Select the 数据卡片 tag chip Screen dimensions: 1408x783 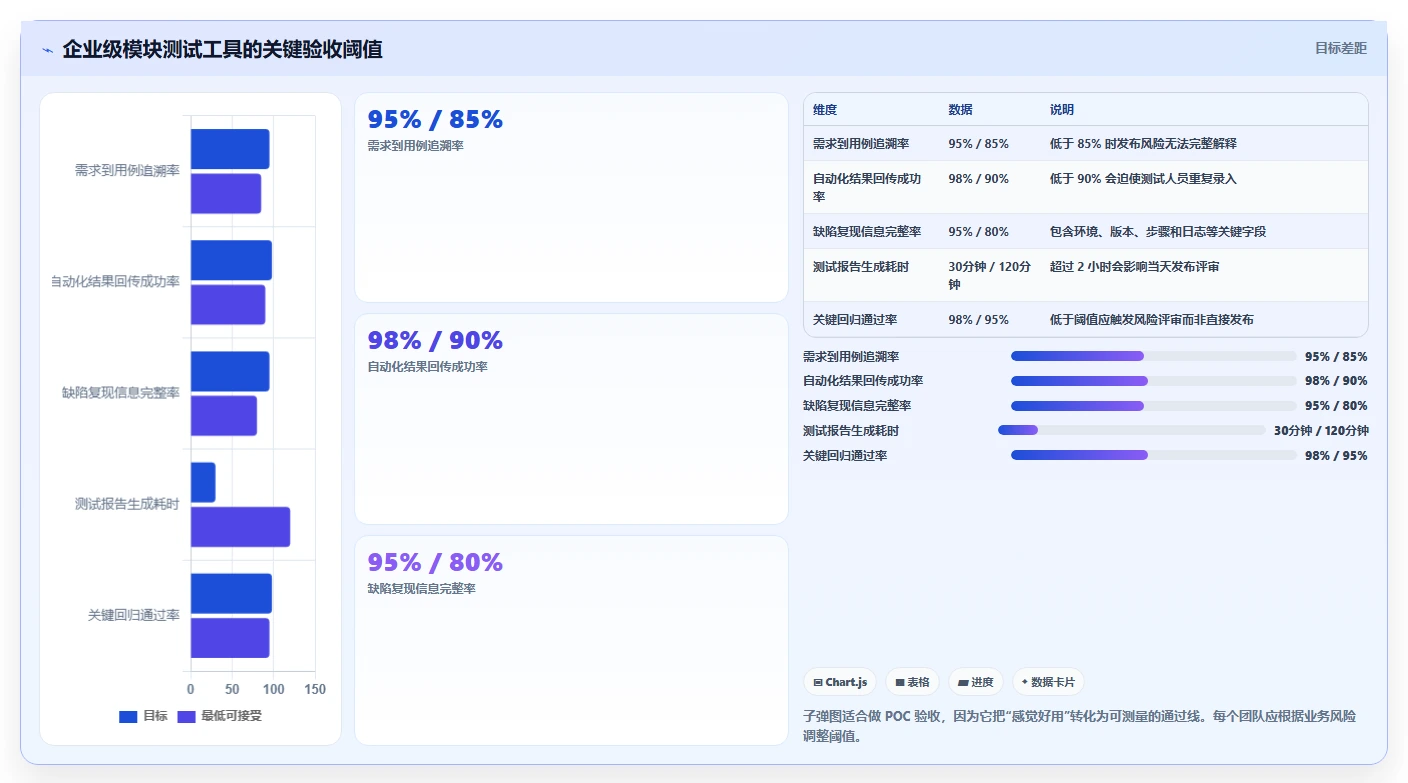1048,682
